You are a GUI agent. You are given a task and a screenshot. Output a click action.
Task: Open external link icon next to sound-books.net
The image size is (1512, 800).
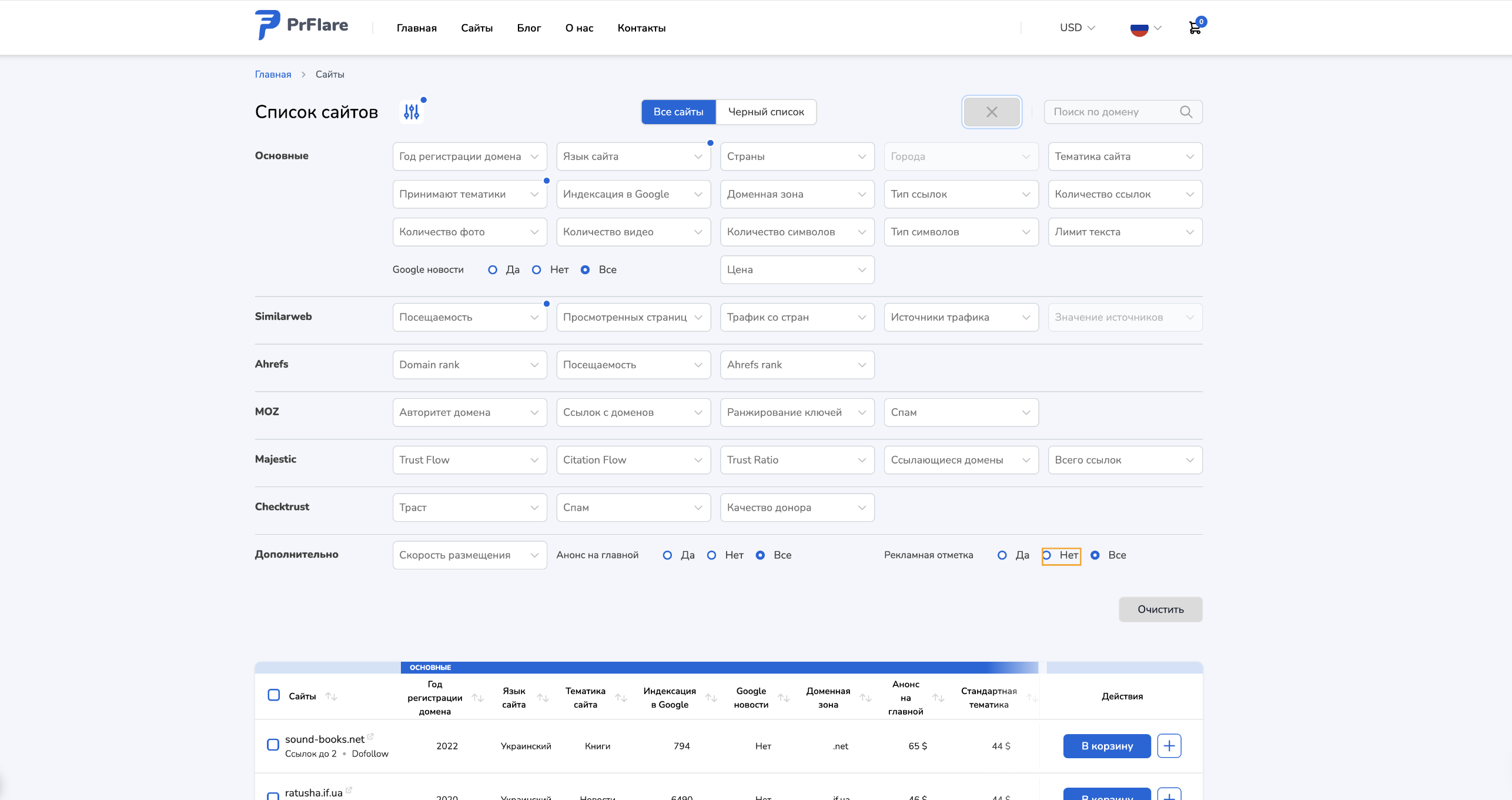370,736
